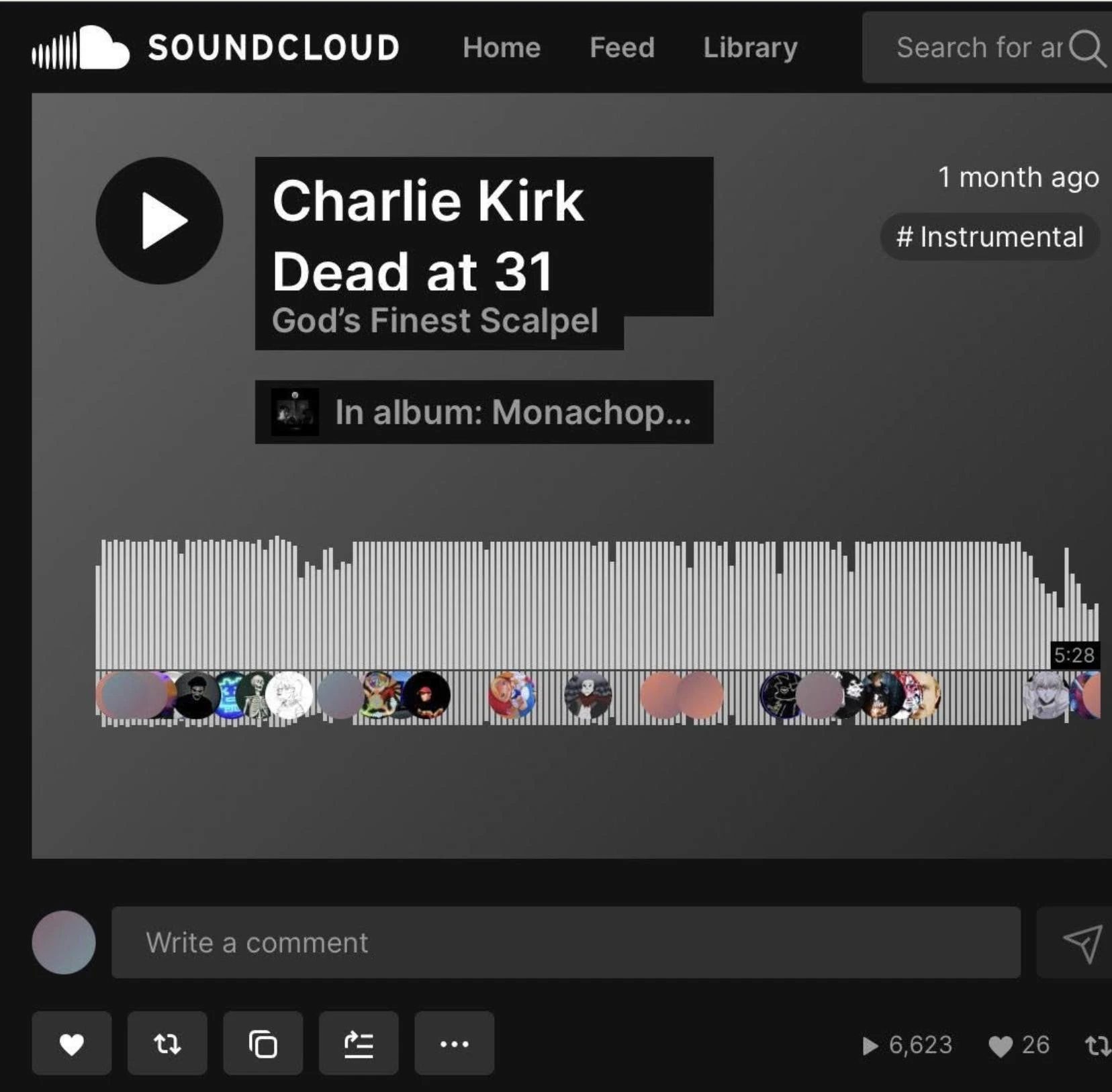Open the God's Finest Scalpel artist page

click(435, 320)
